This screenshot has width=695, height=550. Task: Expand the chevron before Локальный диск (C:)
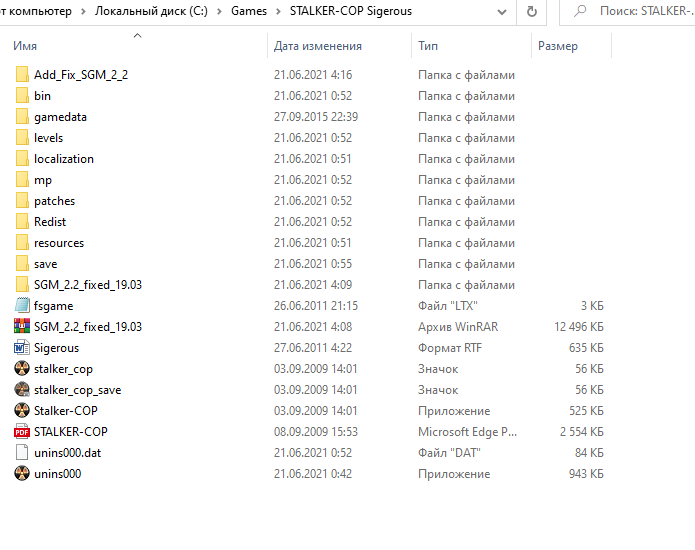pos(83,12)
